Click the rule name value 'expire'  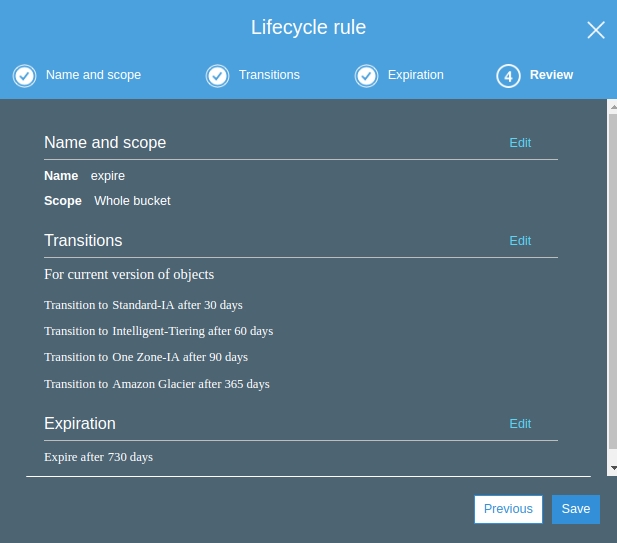point(108,176)
